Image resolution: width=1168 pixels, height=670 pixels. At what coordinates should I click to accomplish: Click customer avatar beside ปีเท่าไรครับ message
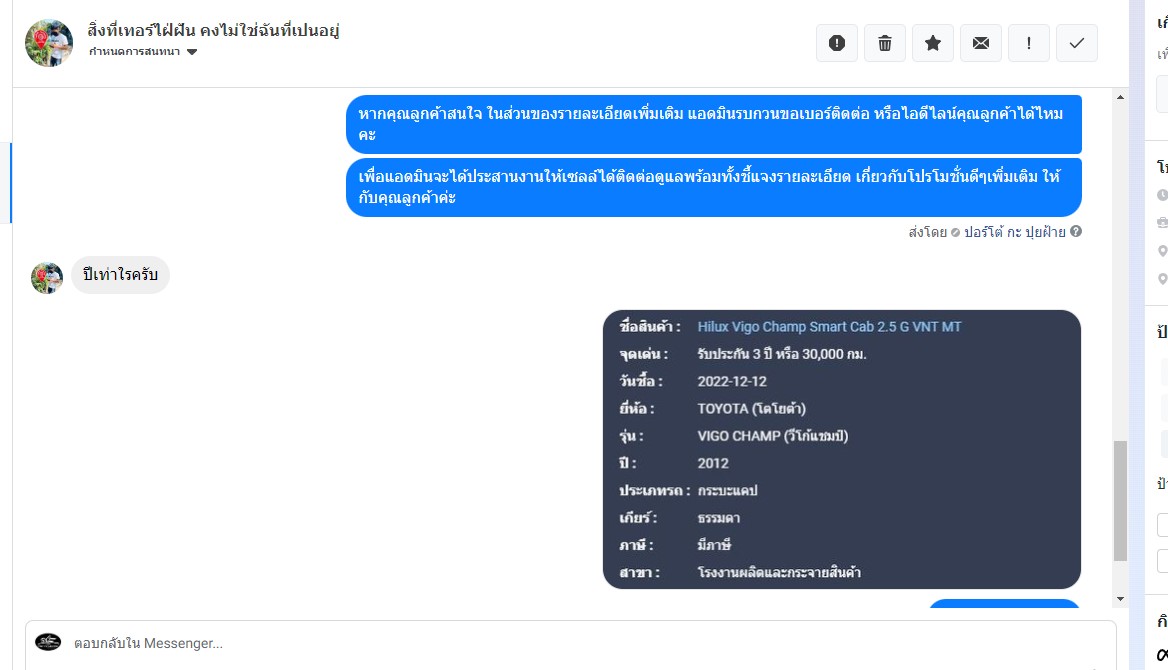(x=47, y=278)
